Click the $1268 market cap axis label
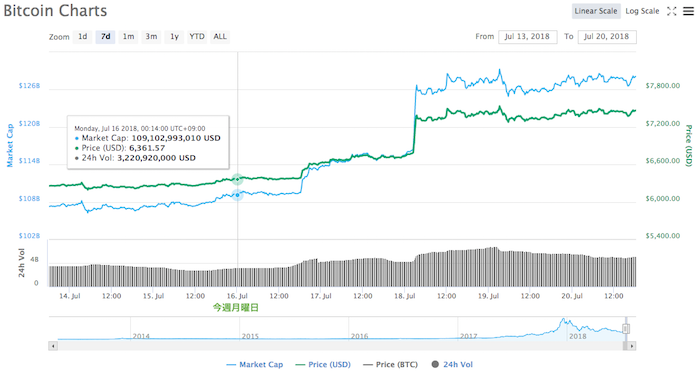 tap(29, 86)
